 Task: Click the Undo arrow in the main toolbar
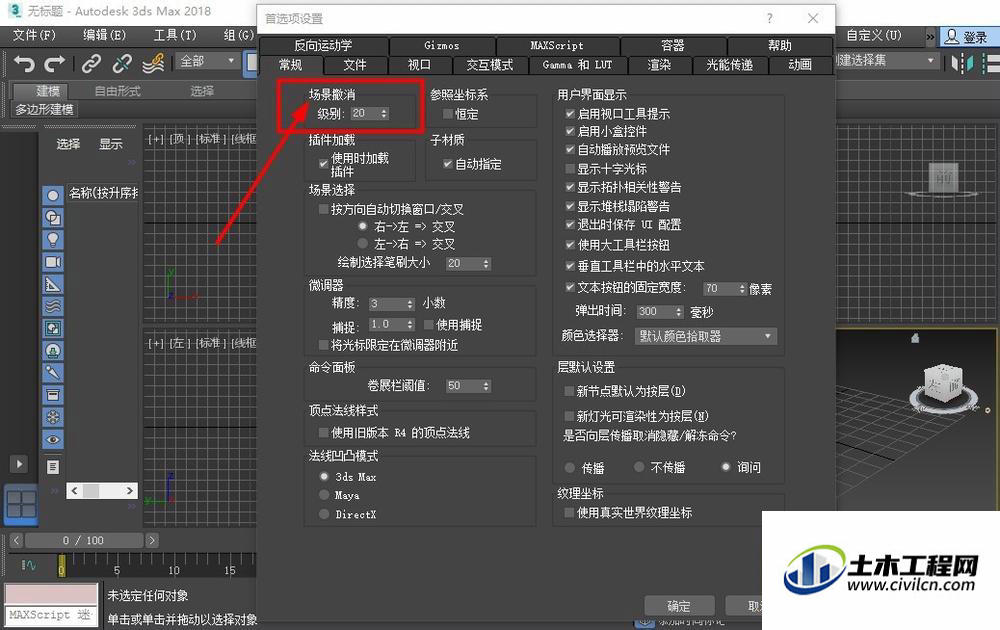(x=24, y=63)
